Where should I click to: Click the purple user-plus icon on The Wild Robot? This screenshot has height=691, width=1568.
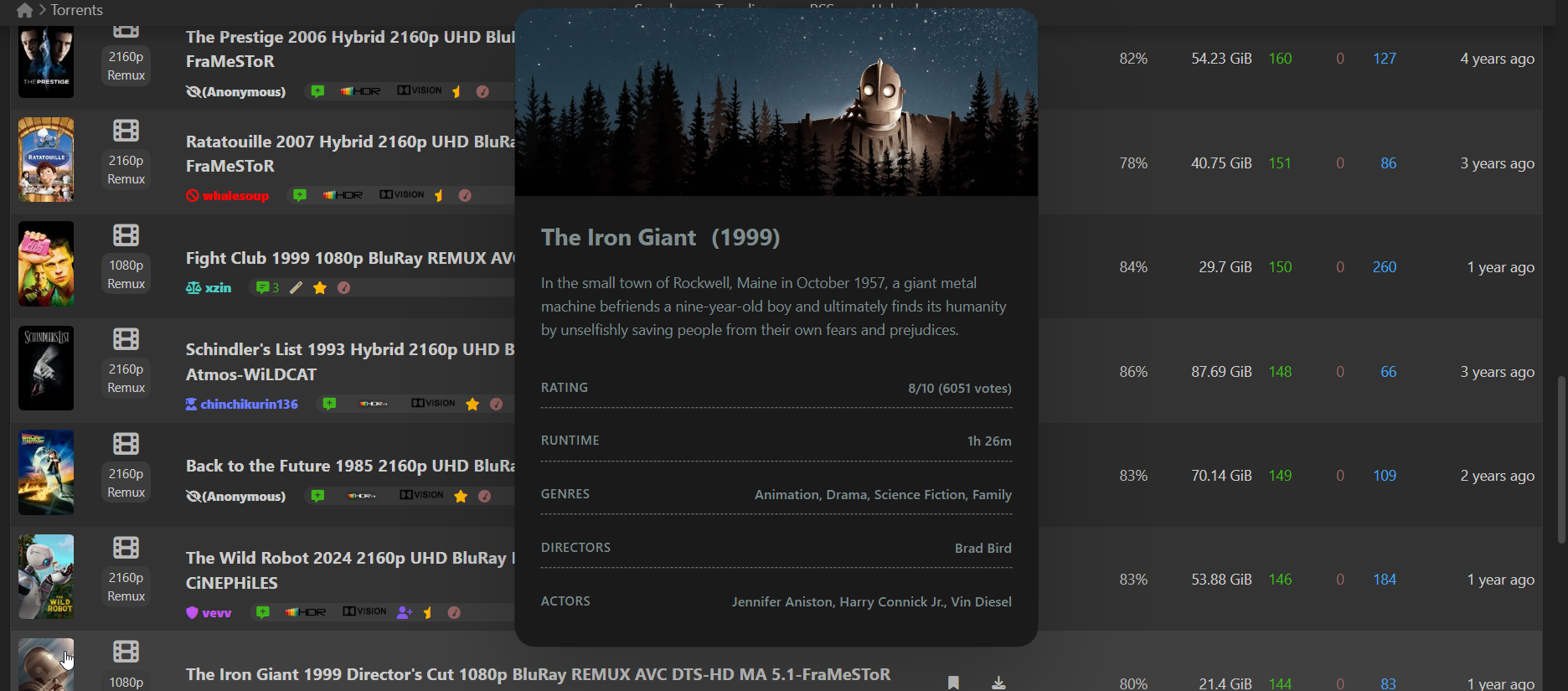pyautogui.click(x=405, y=613)
